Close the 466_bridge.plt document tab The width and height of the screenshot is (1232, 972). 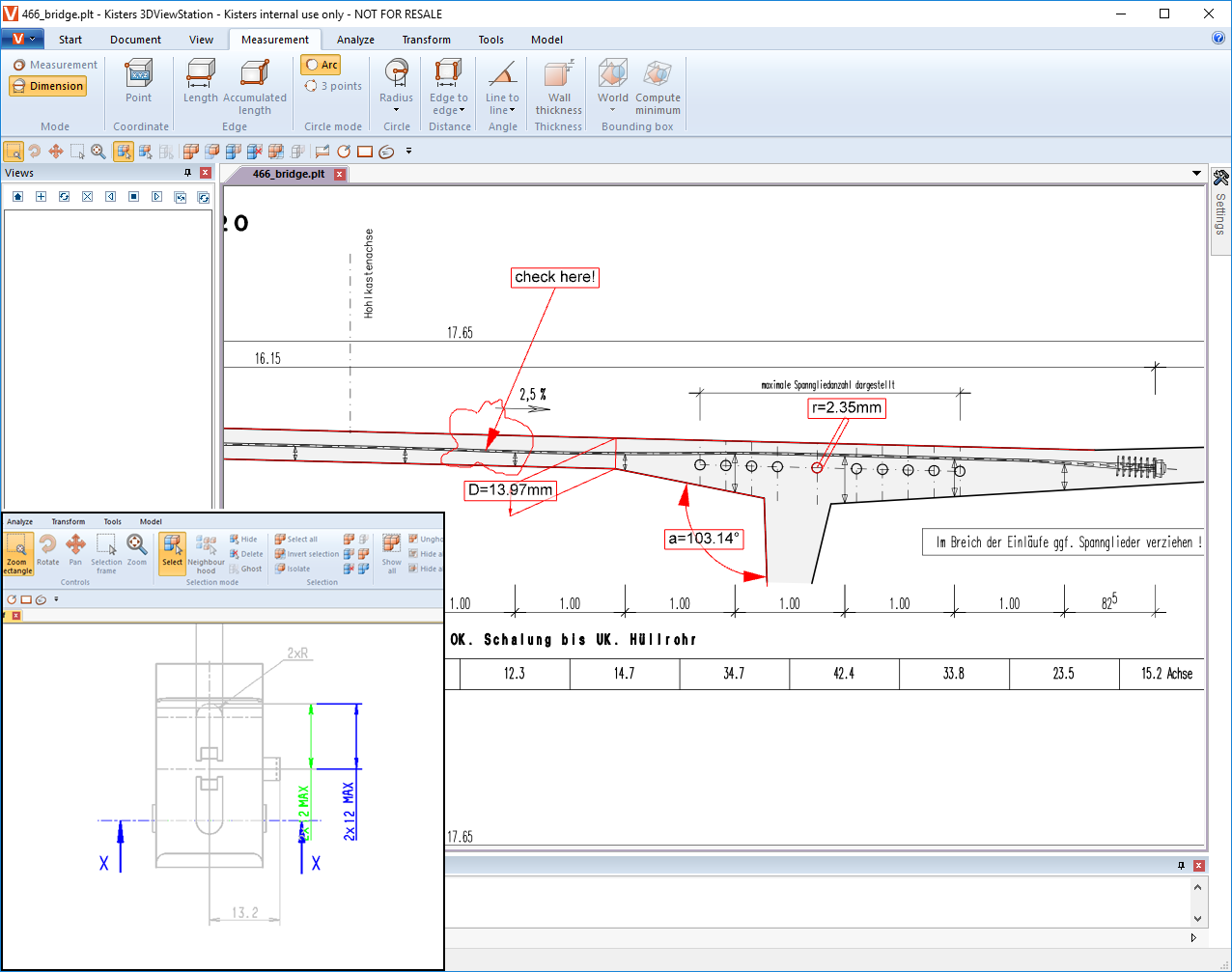tap(340, 175)
